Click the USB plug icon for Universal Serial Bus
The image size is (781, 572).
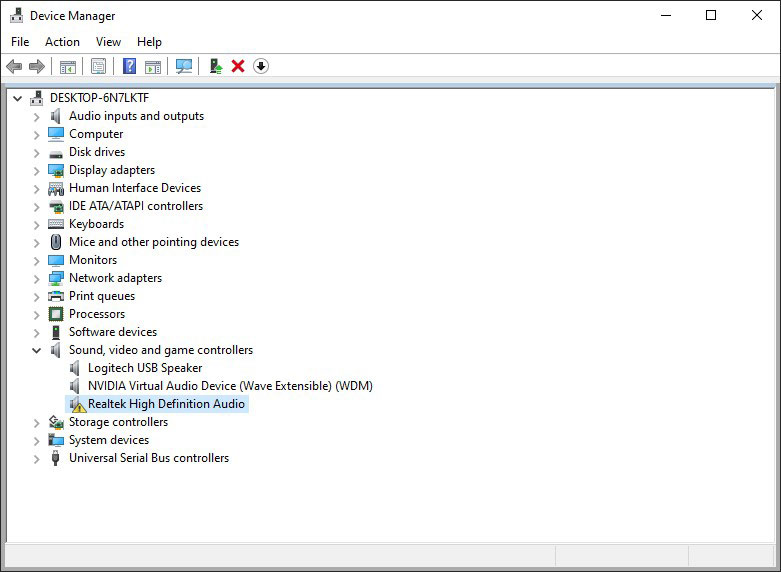coord(55,458)
